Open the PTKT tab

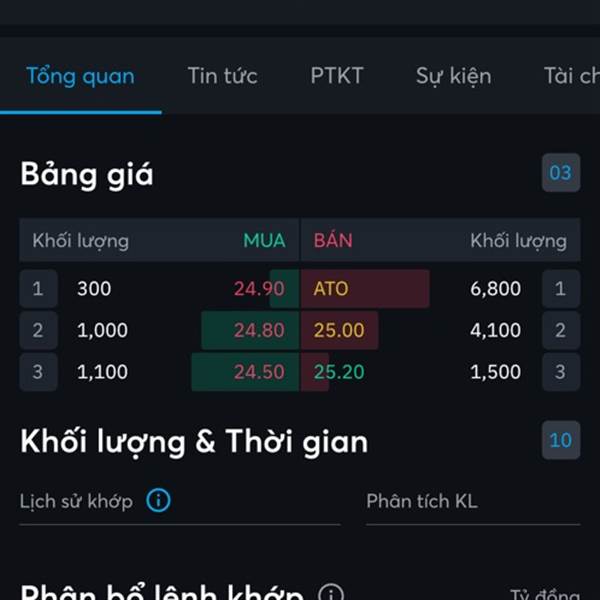(x=337, y=76)
